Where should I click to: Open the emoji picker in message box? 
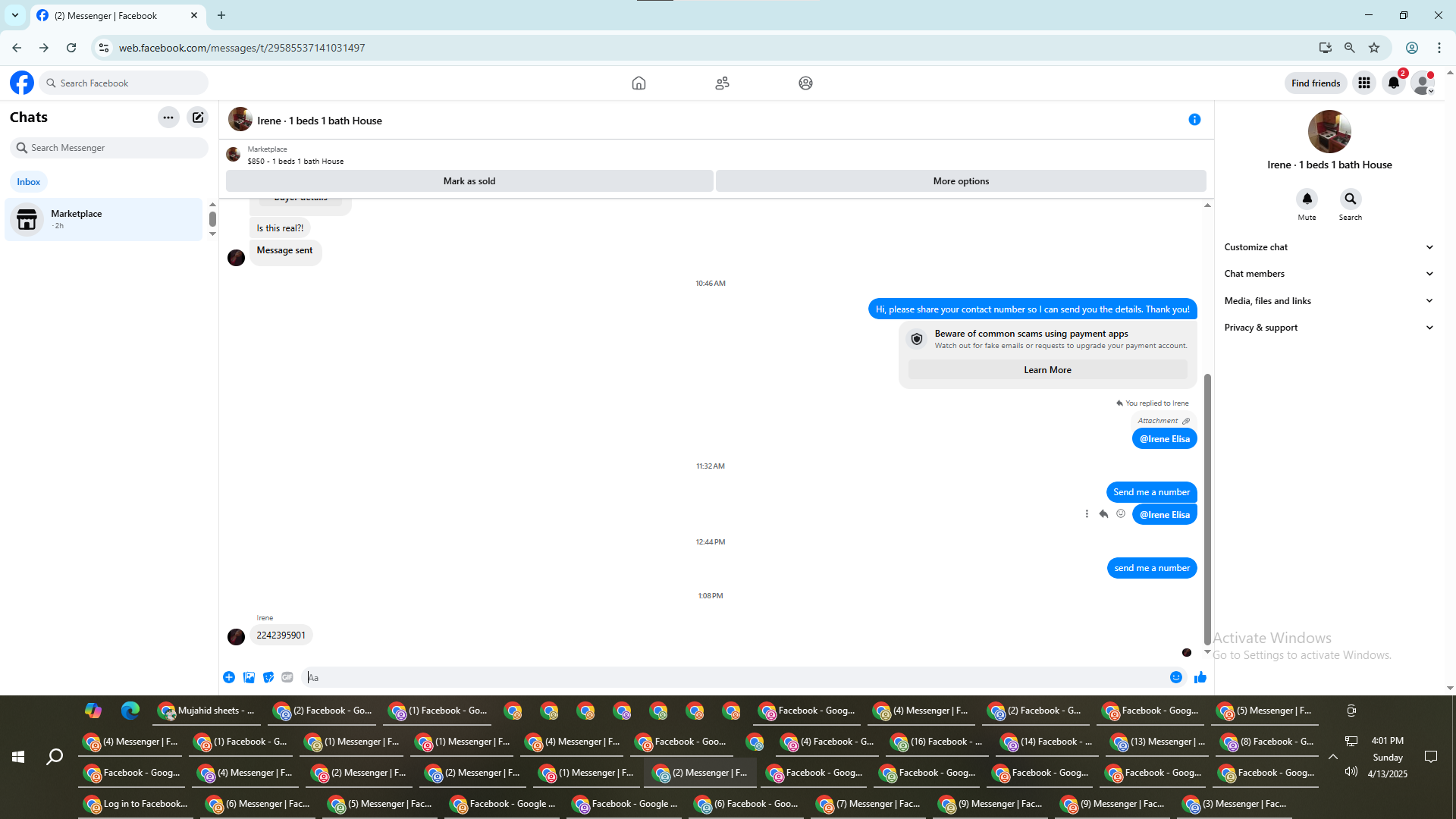(x=1175, y=677)
